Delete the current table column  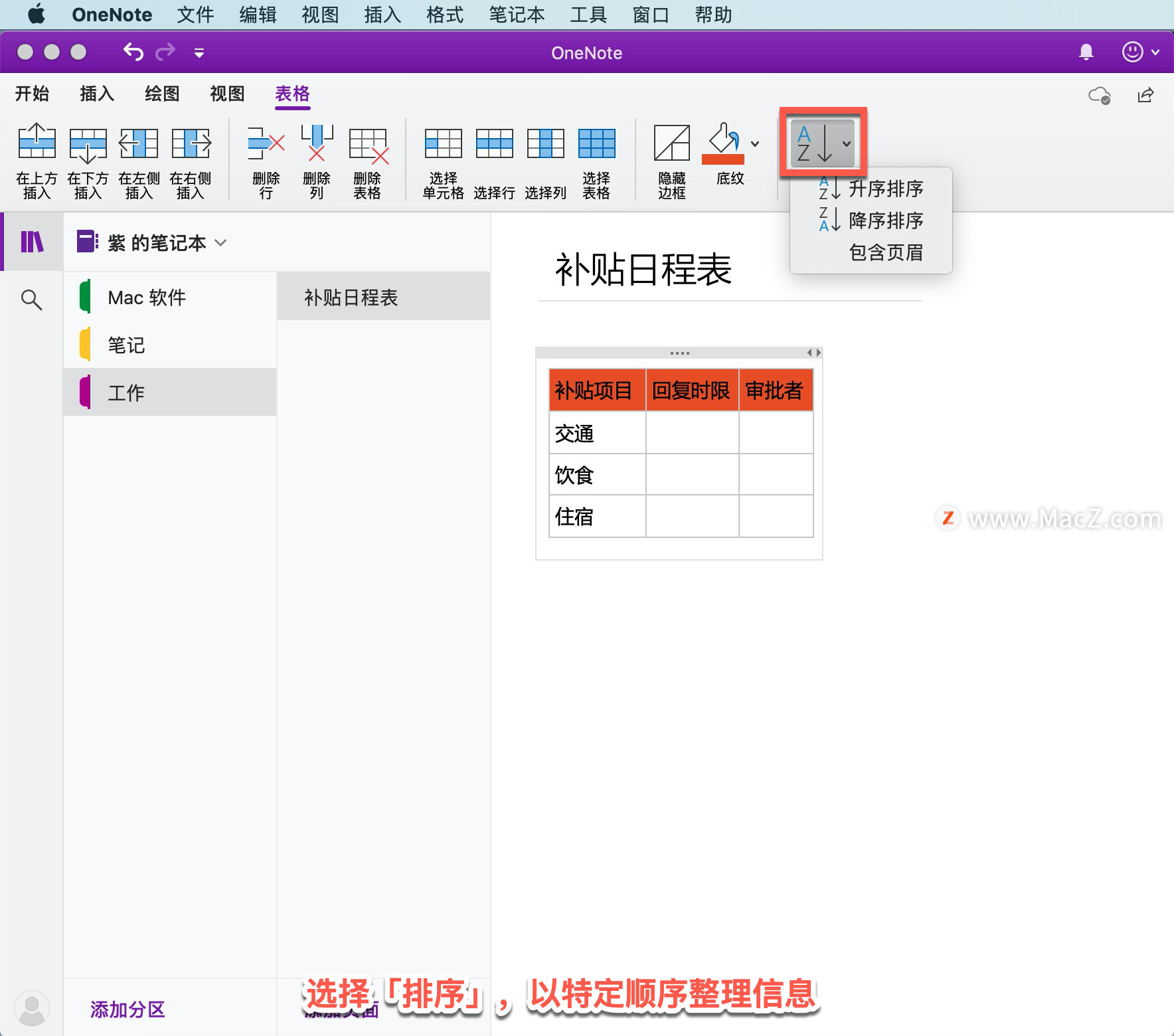[x=317, y=161]
